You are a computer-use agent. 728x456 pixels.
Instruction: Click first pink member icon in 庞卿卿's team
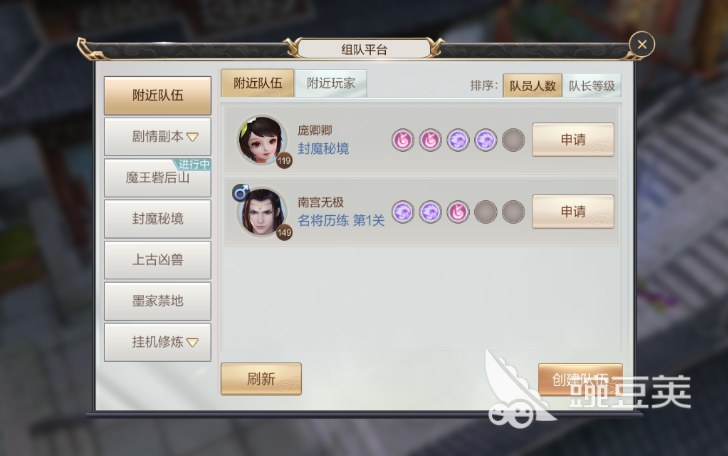[403, 140]
